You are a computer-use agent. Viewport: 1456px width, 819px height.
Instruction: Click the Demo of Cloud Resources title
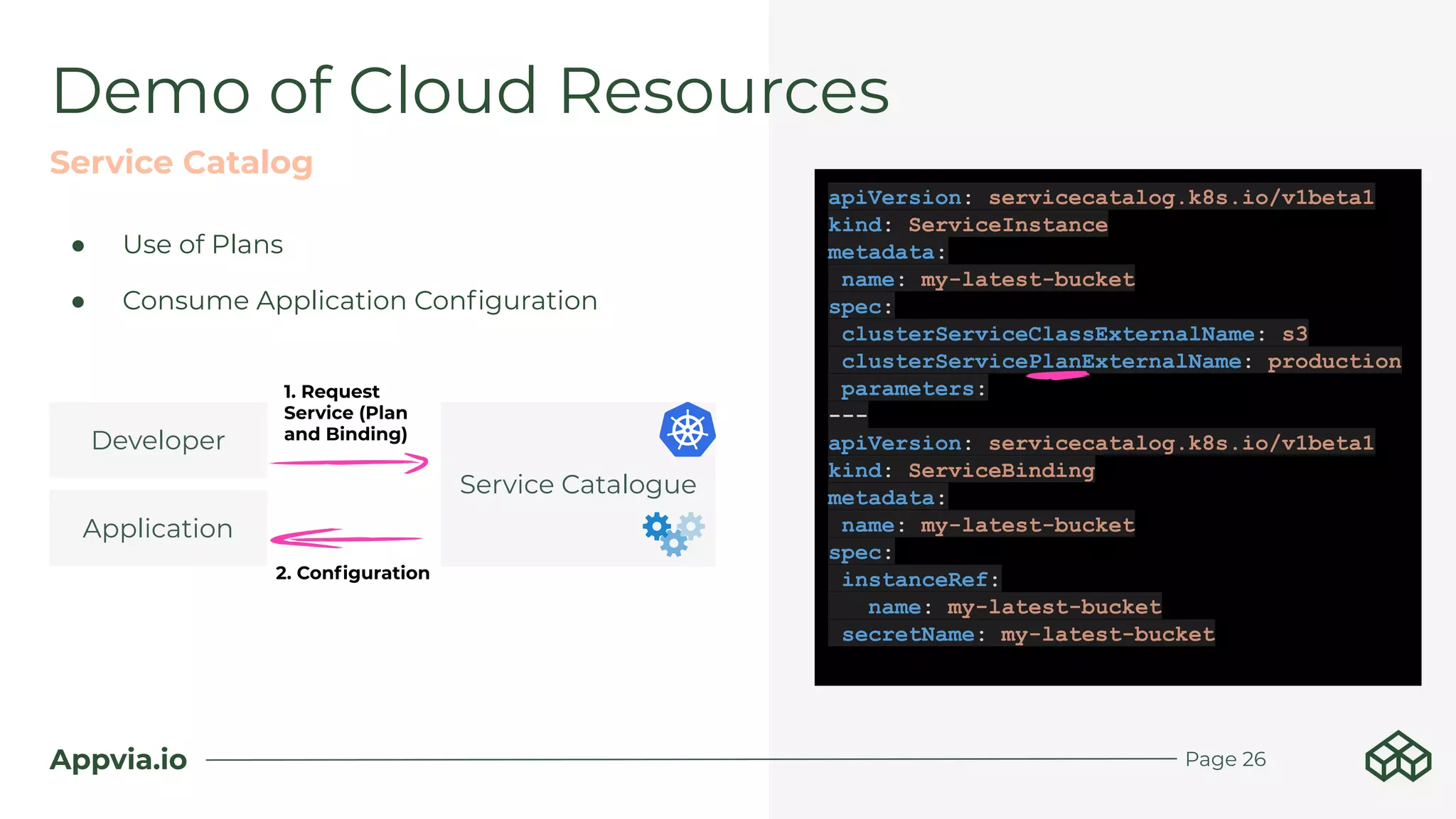click(470, 90)
